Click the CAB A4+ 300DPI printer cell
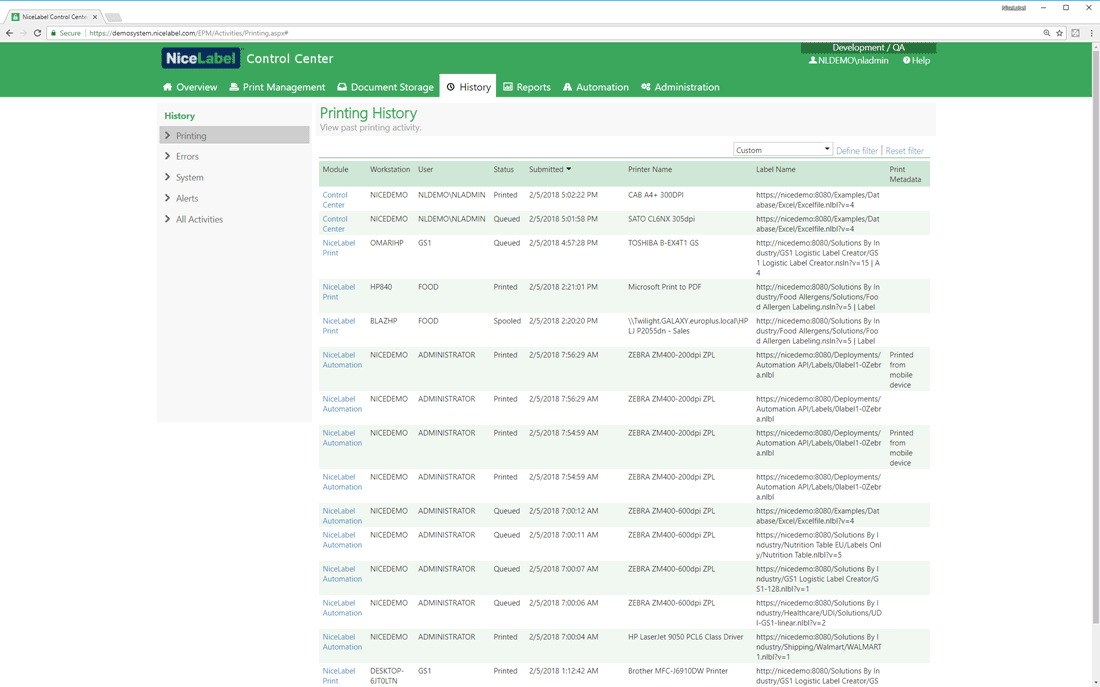1100x687 pixels. pyautogui.click(x=655, y=195)
